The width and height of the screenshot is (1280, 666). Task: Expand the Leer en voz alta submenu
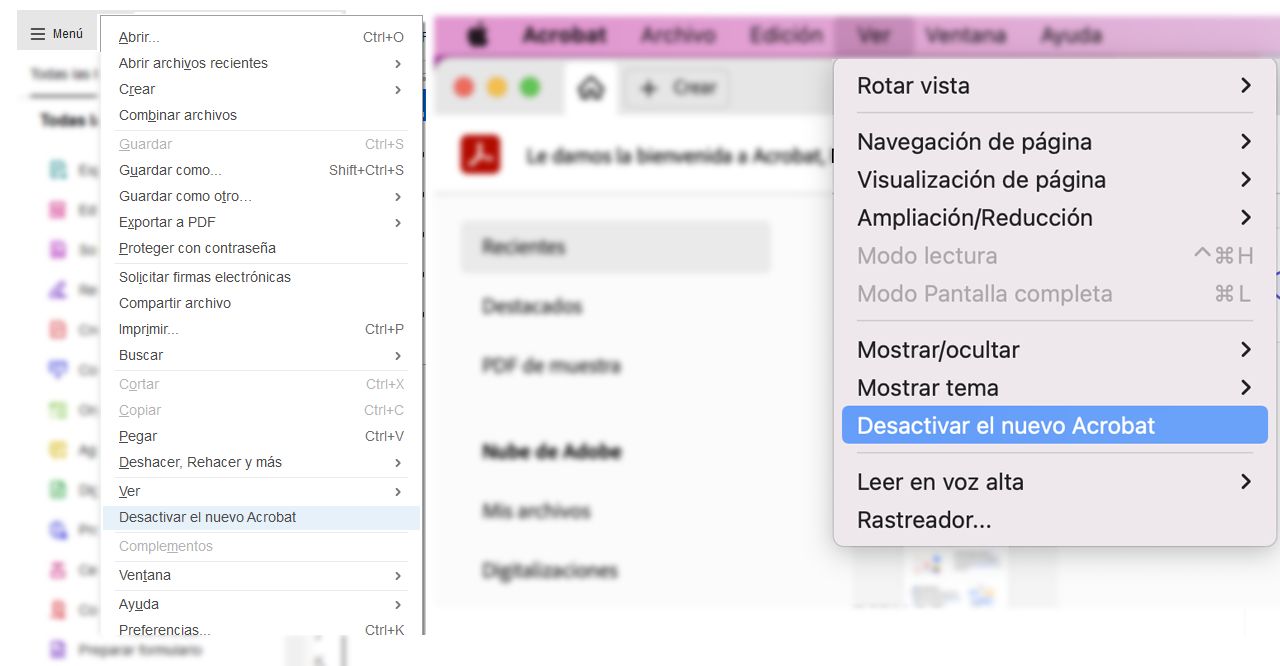tap(940, 482)
